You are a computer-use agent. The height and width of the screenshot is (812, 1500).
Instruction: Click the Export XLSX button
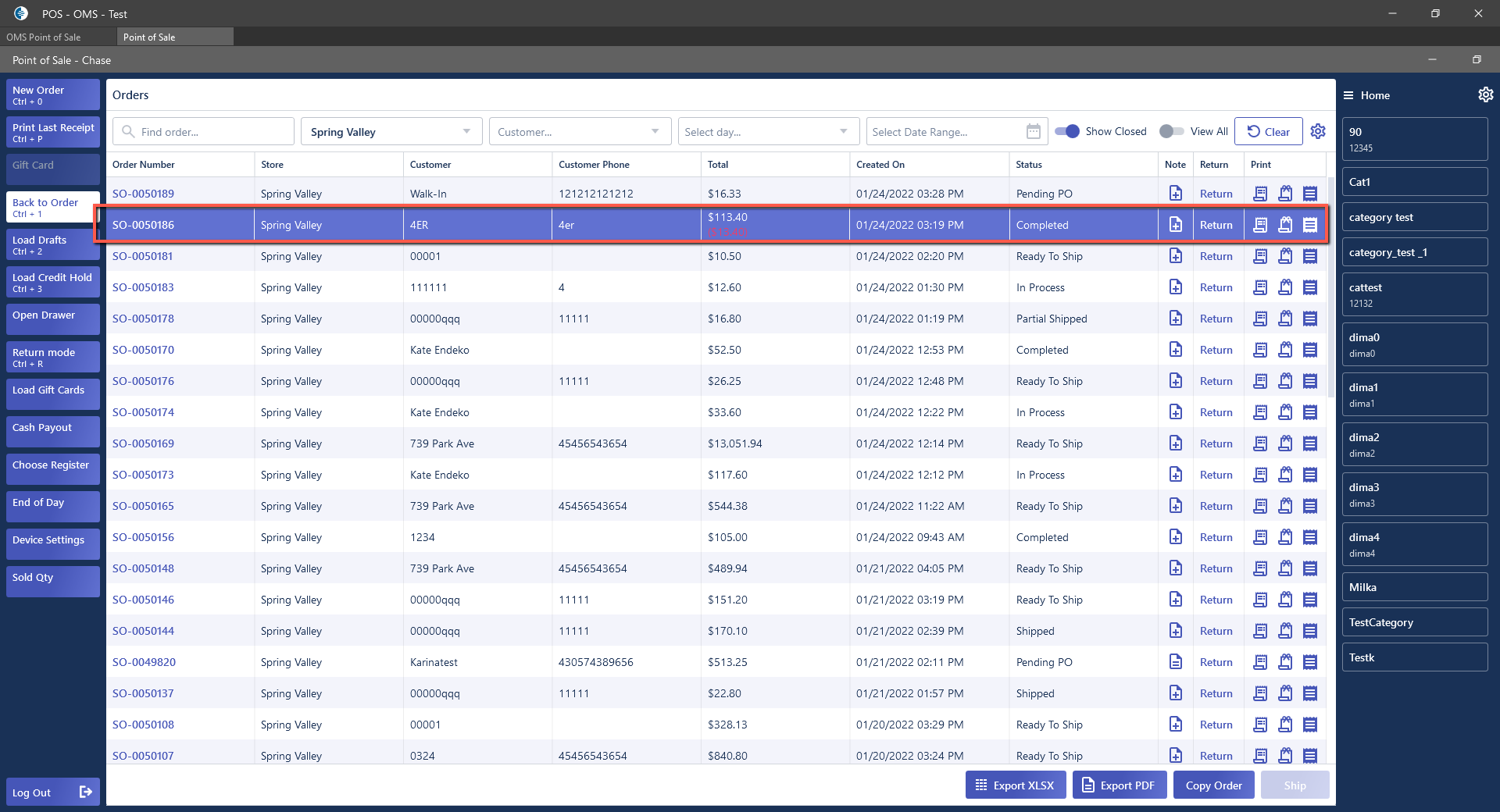[x=1014, y=785]
